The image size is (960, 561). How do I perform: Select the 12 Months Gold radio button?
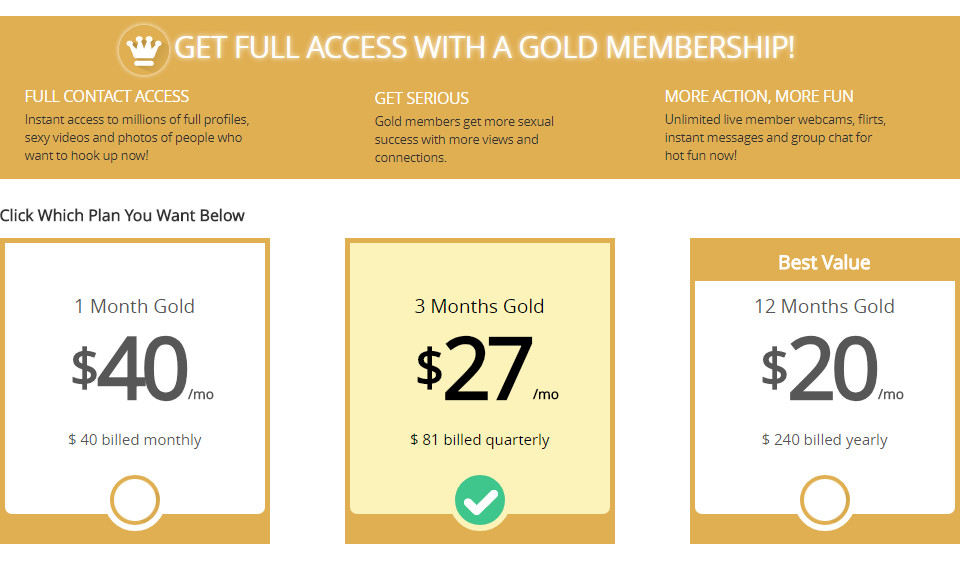pos(825,501)
